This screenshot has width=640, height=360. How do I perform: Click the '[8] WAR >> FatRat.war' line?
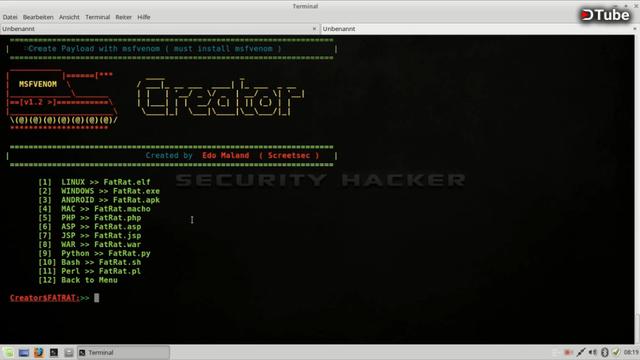pos(89,244)
